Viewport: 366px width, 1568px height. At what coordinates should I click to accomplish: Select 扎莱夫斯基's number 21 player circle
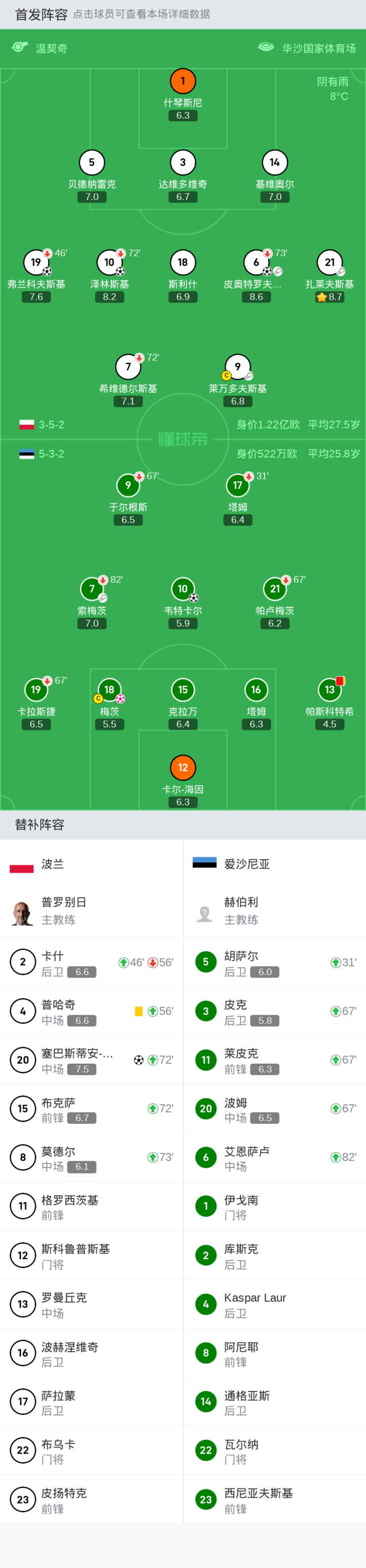[x=329, y=262]
